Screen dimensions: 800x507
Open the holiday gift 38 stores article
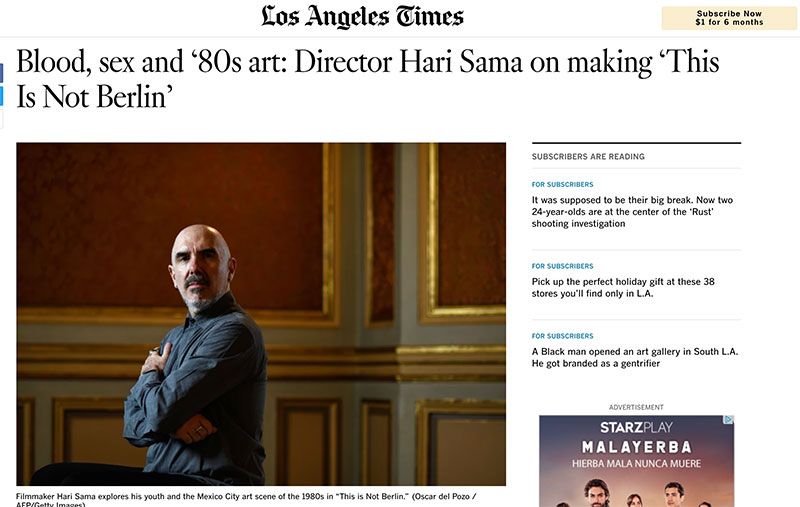point(623,288)
